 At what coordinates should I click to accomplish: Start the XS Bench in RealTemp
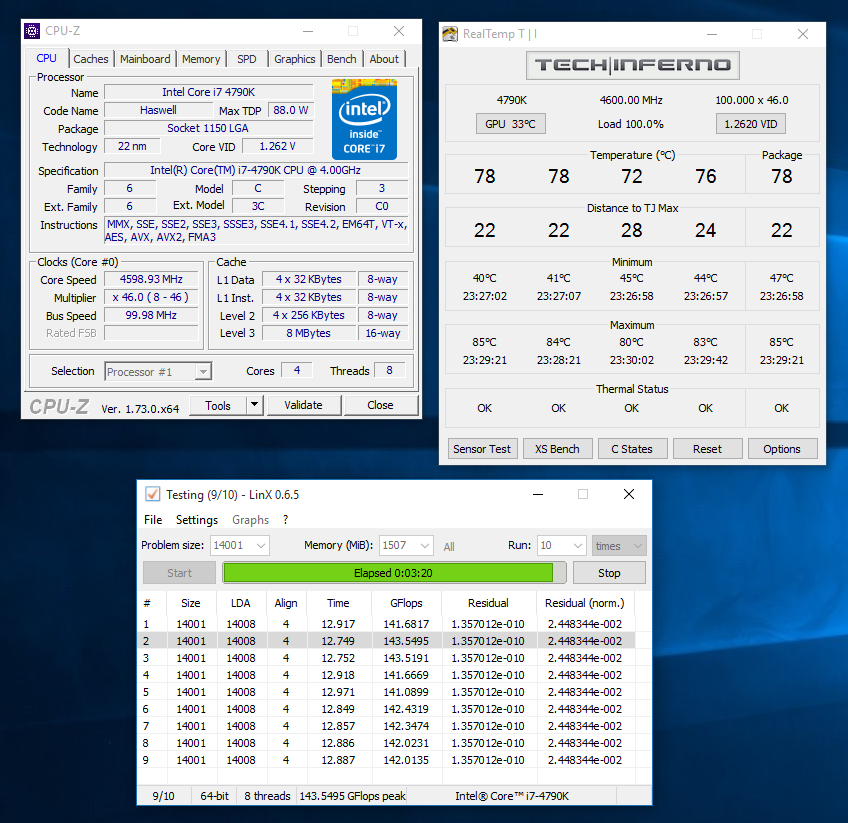coord(557,449)
